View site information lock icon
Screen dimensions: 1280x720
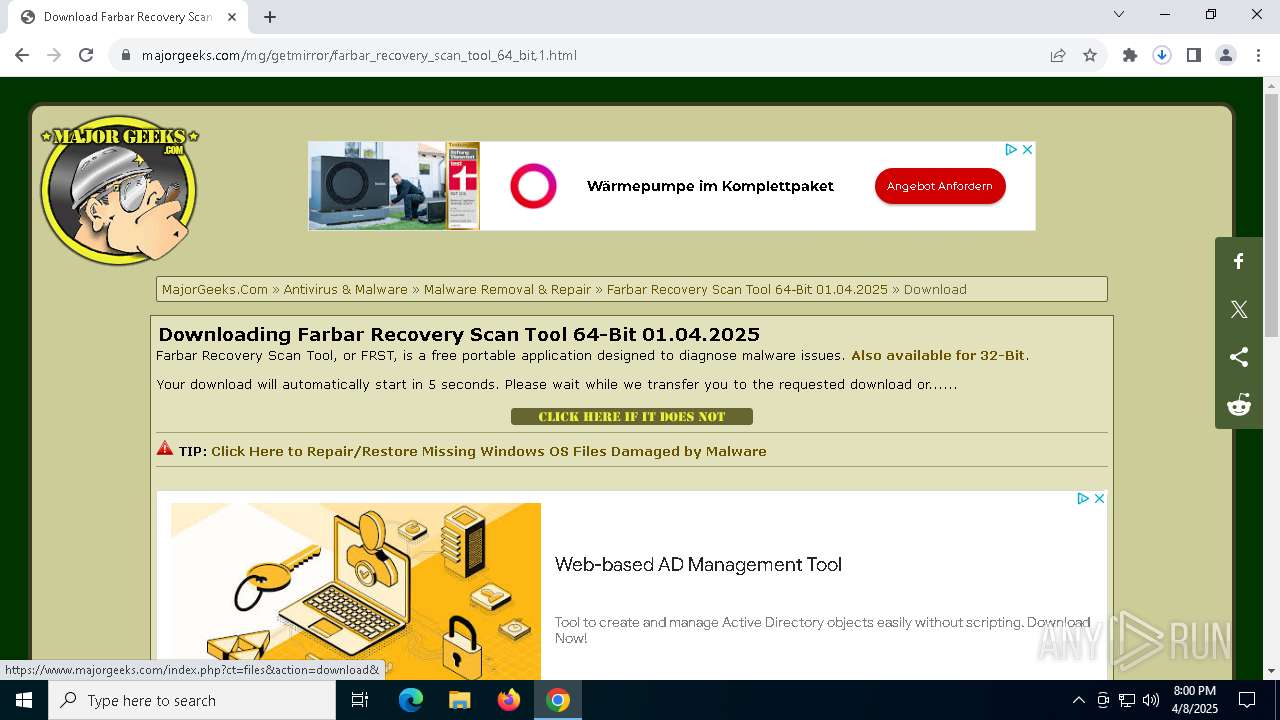[126, 55]
